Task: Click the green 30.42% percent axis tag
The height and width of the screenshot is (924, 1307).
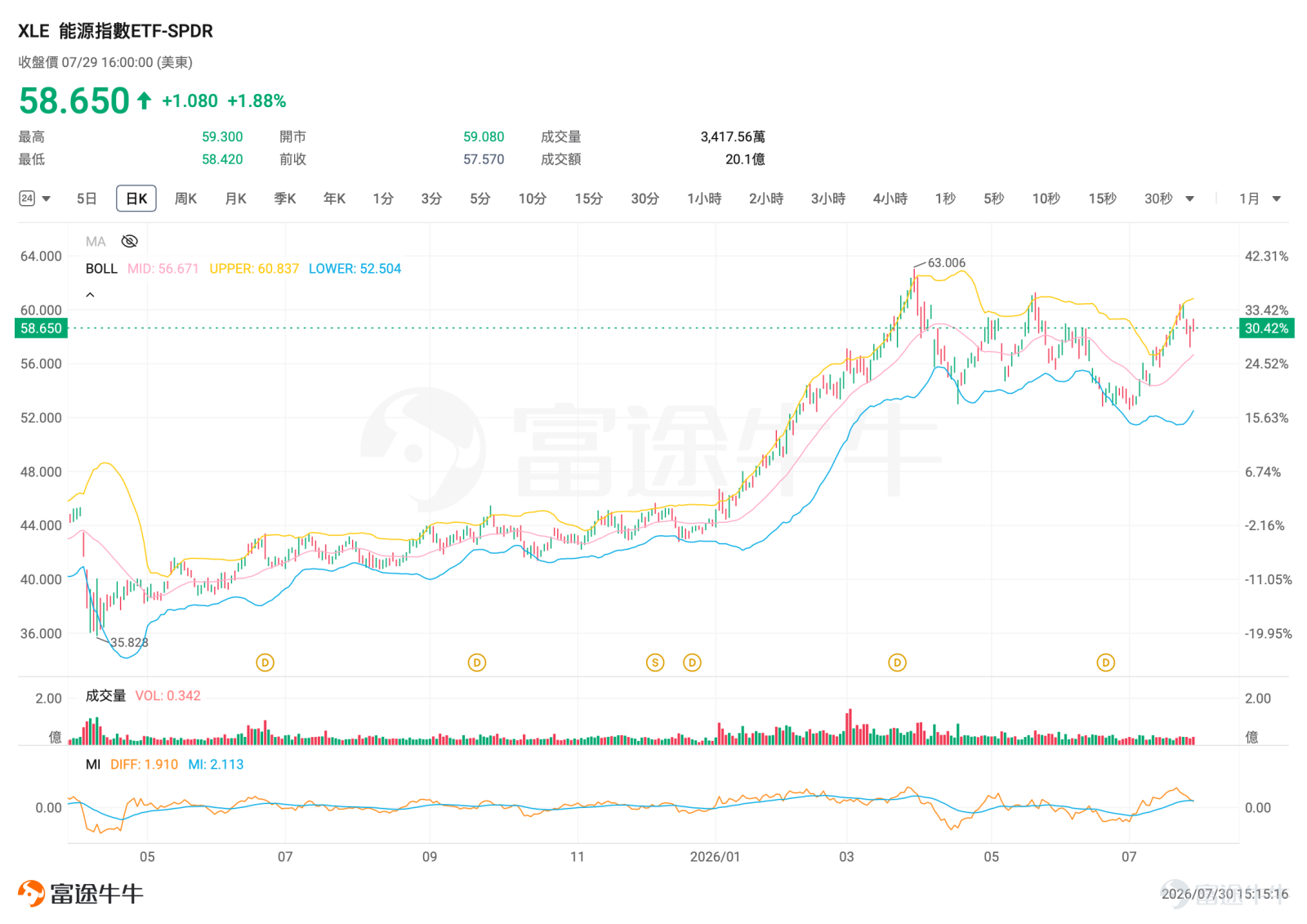Action: (x=1266, y=328)
